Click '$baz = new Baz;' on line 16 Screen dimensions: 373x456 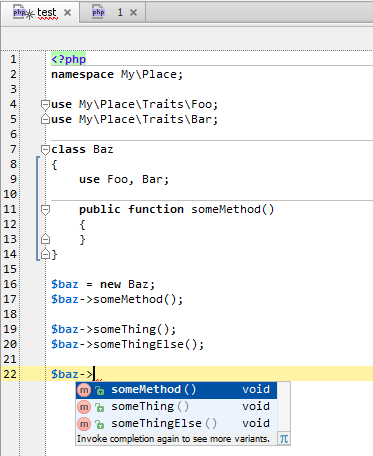pos(103,284)
